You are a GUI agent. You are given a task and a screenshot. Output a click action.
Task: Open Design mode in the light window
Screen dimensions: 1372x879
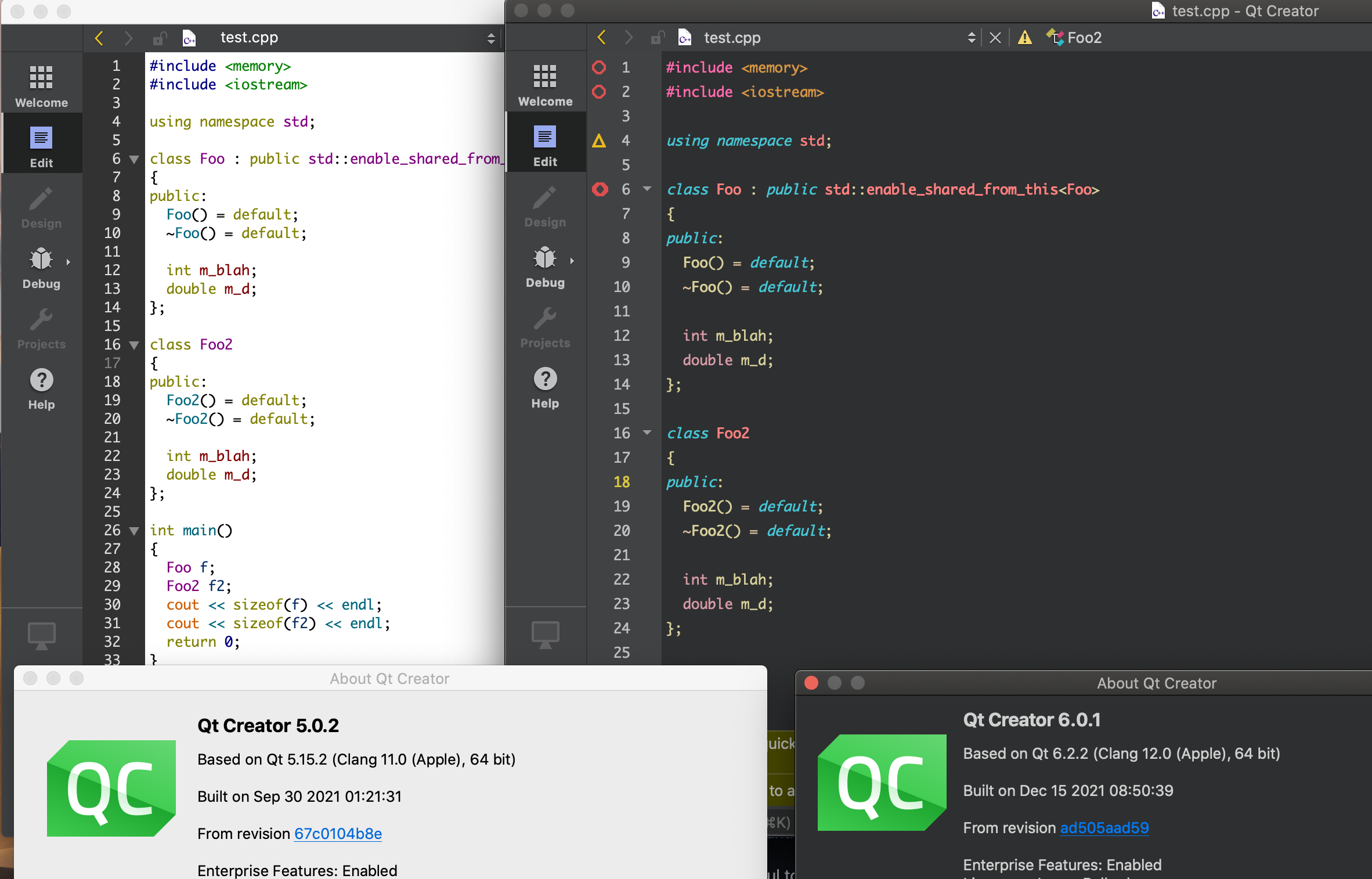coord(41,206)
